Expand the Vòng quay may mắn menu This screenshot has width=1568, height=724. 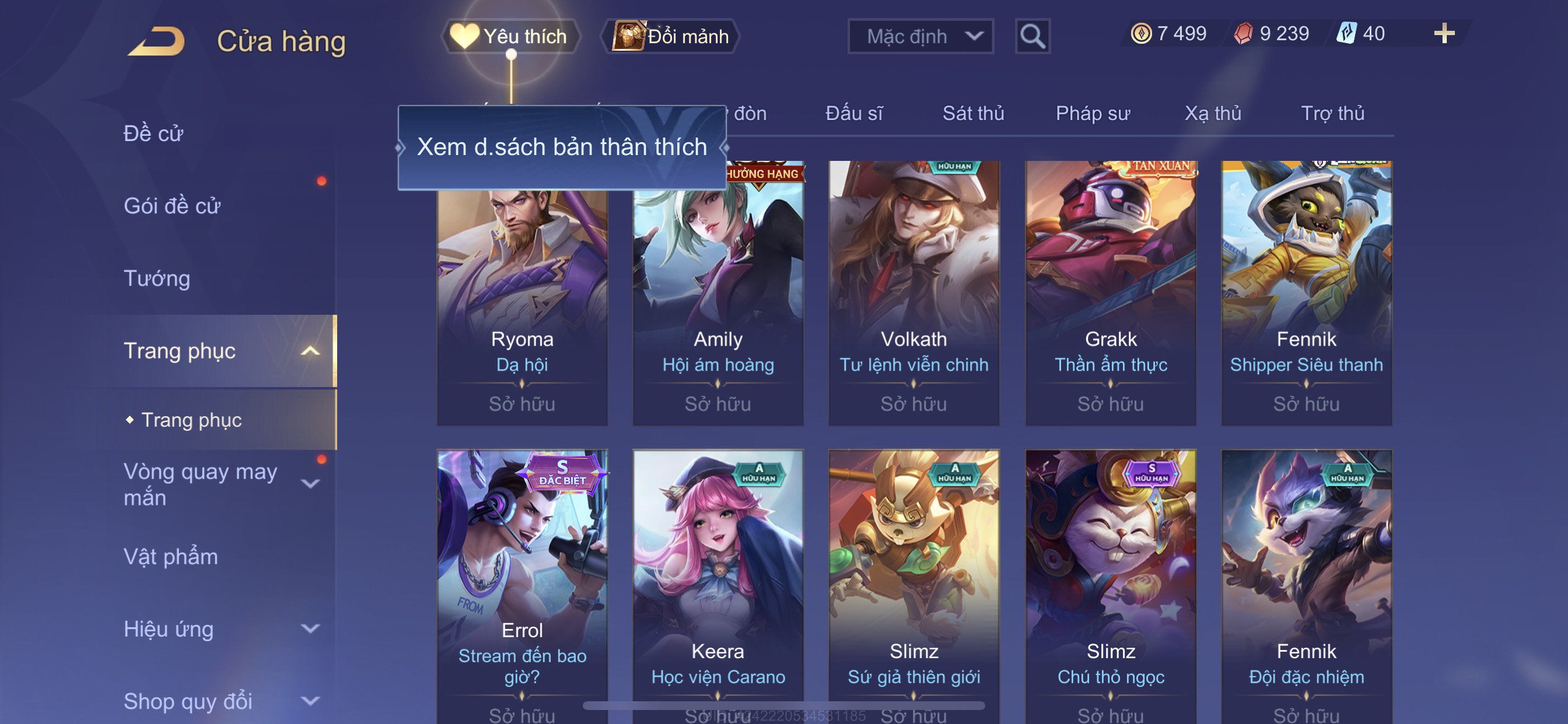(x=310, y=484)
